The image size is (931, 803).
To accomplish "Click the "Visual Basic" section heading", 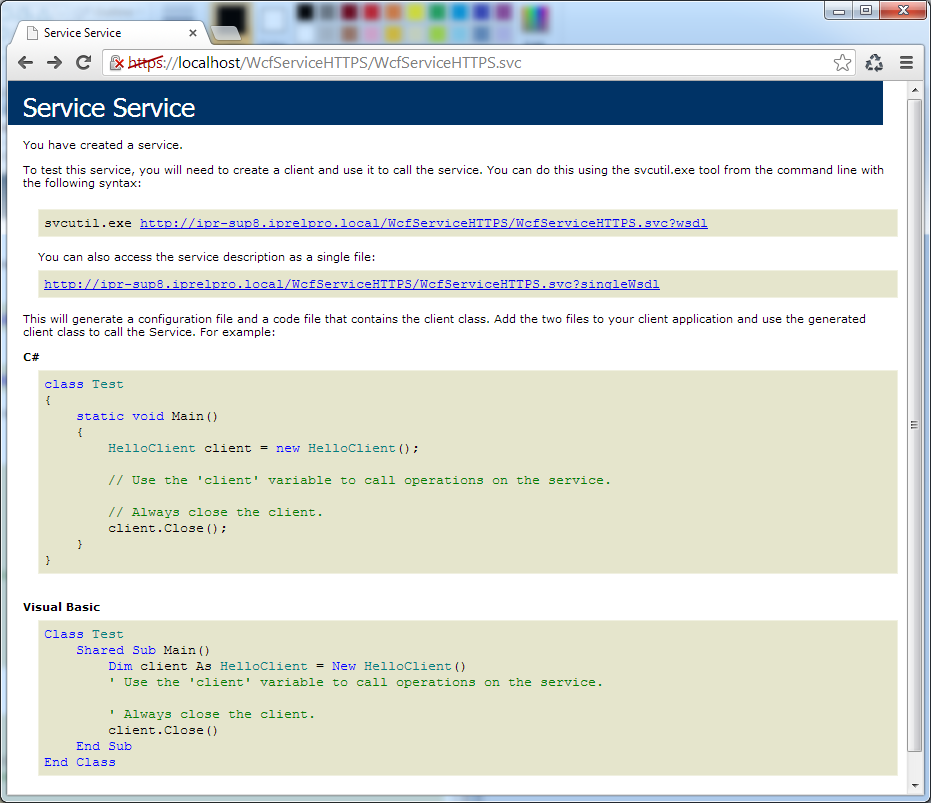I will tap(62, 607).
